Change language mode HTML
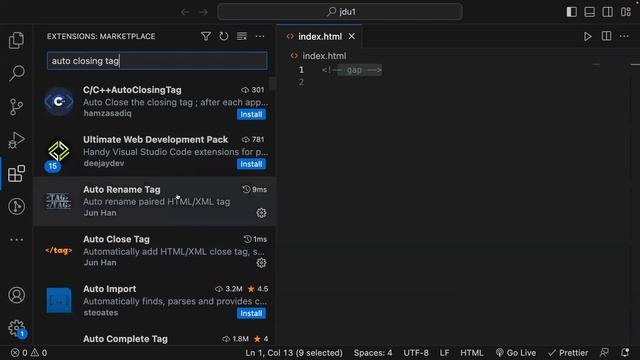Viewport: 640px width, 360px height. pyautogui.click(x=471, y=353)
